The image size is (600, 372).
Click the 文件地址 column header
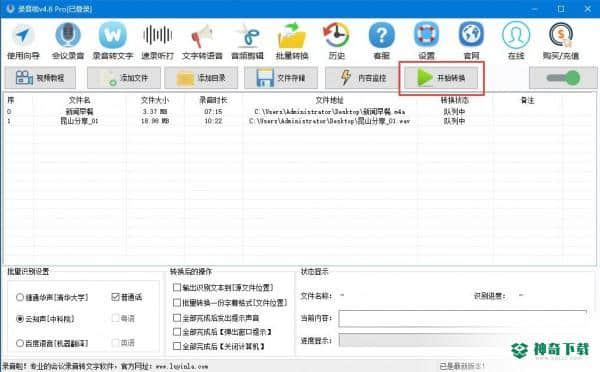coord(329,100)
